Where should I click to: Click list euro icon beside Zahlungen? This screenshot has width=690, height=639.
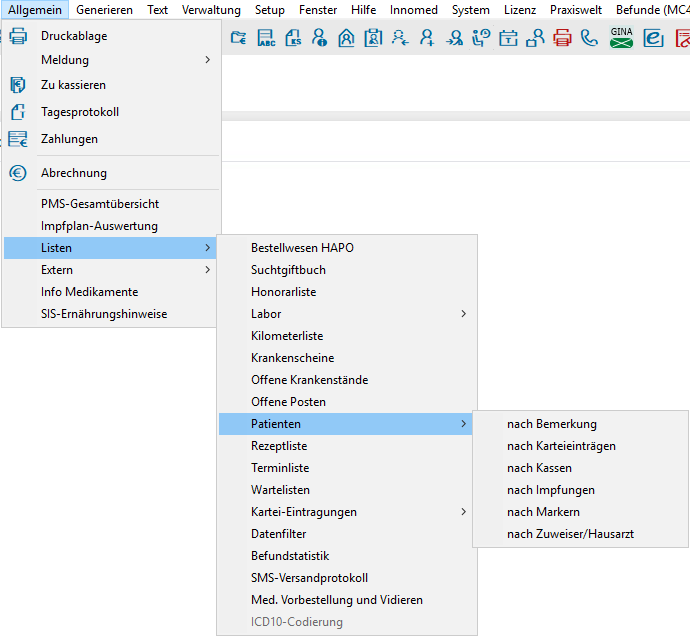pyautogui.click(x=18, y=139)
